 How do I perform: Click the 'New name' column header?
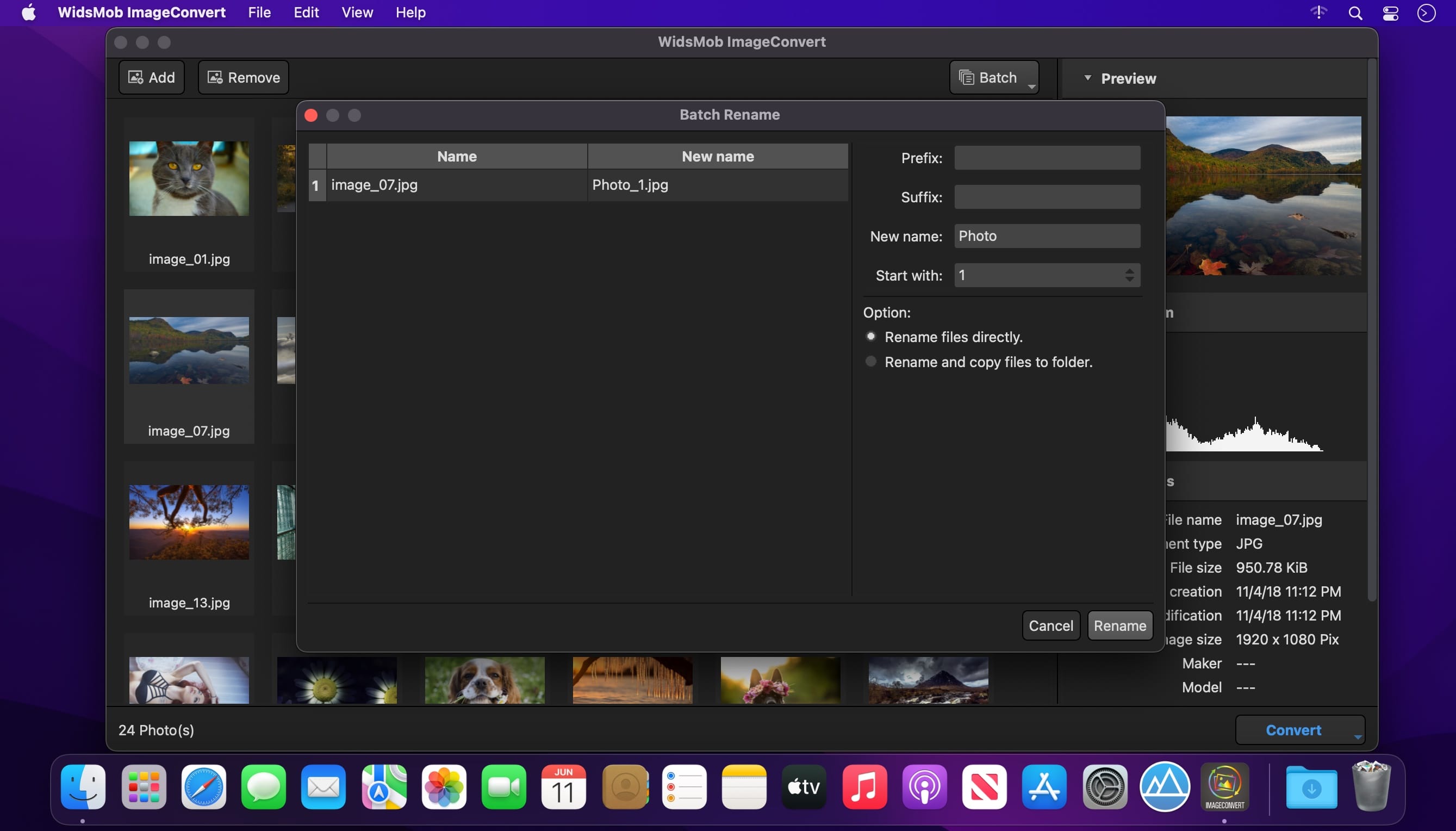coord(718,157)
